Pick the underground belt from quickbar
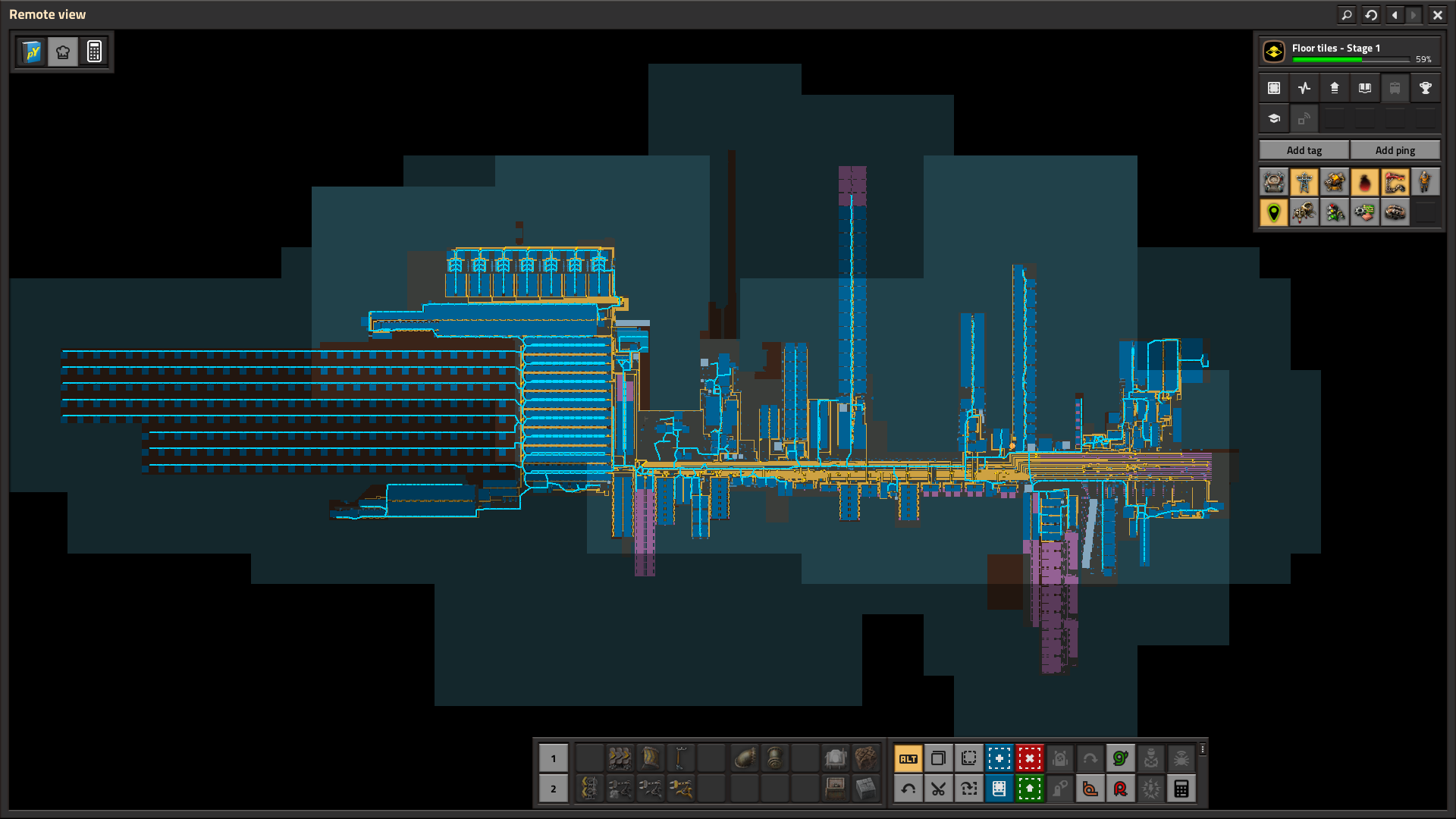The height and width of the screenshot is (819, 1456). (651, 758)
